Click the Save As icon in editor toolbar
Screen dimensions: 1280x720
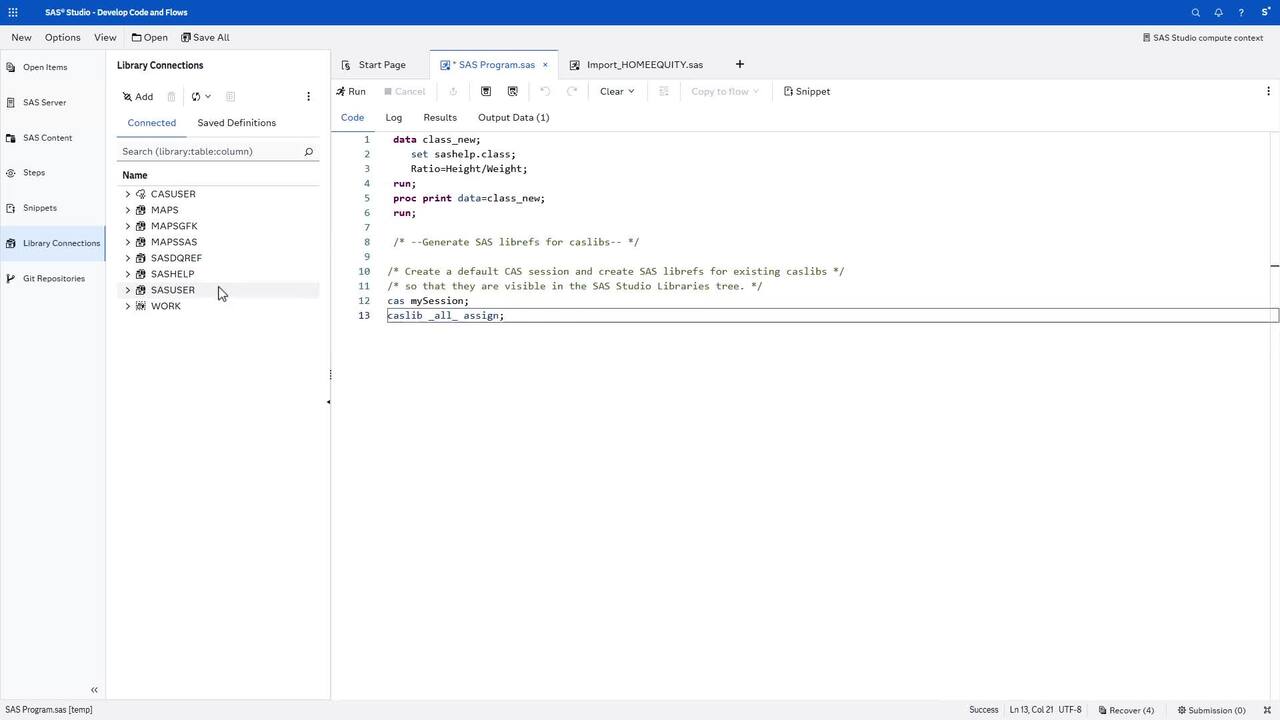pyautogui.click(x=512, y=91)
